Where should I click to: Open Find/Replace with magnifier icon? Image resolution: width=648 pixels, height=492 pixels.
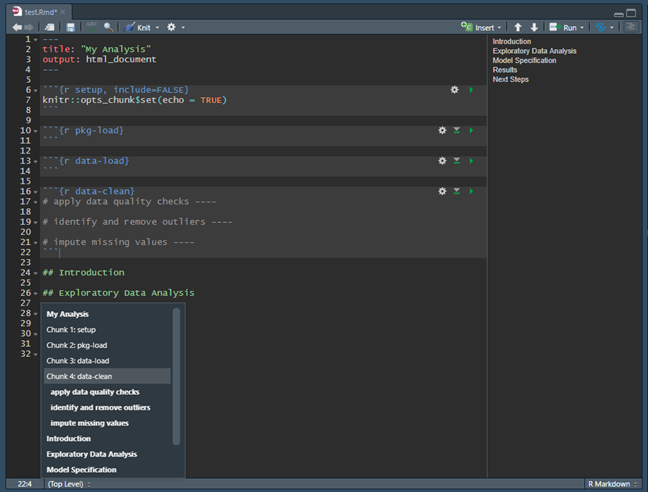coord(108,27)
